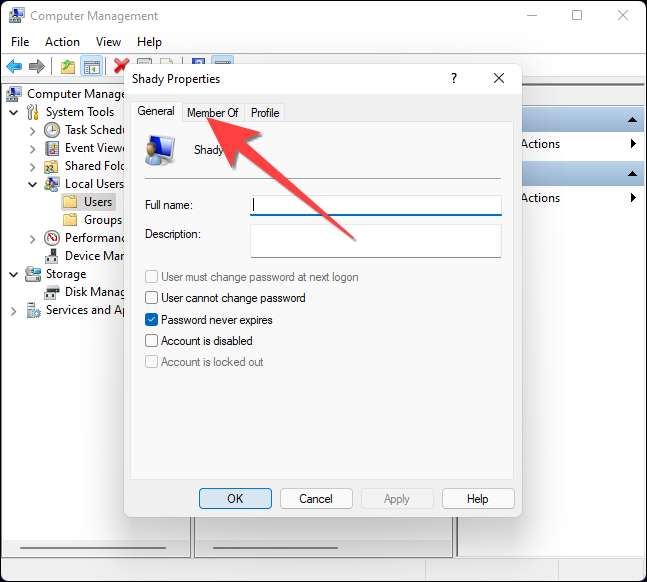Screen dimensions: 647x582
Task: Click inside the Description text field
Action: pos(376,241)
